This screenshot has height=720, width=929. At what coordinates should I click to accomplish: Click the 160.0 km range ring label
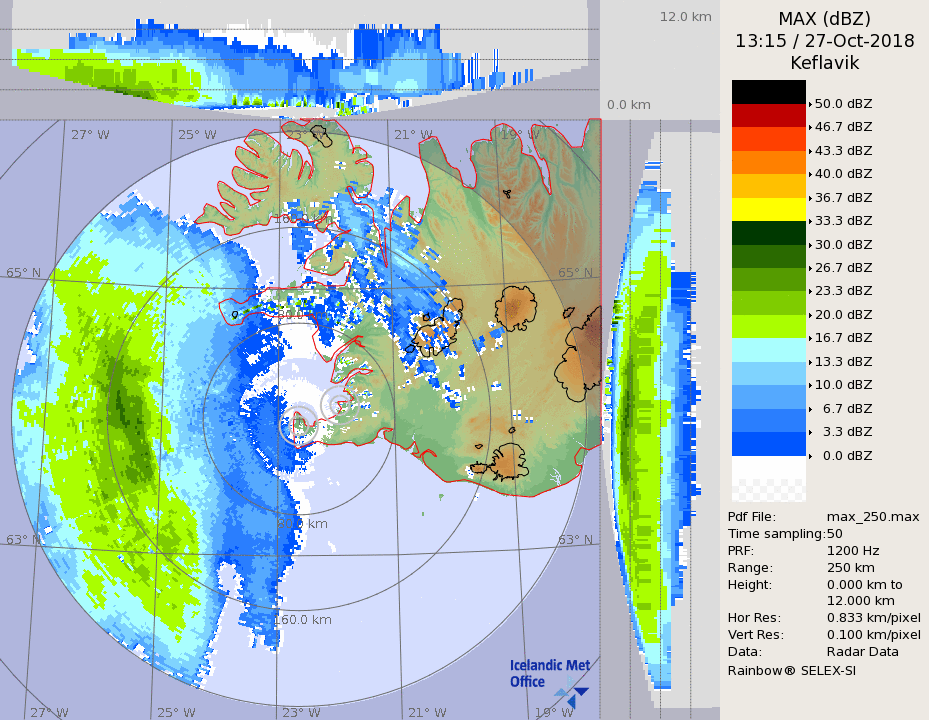302,619
